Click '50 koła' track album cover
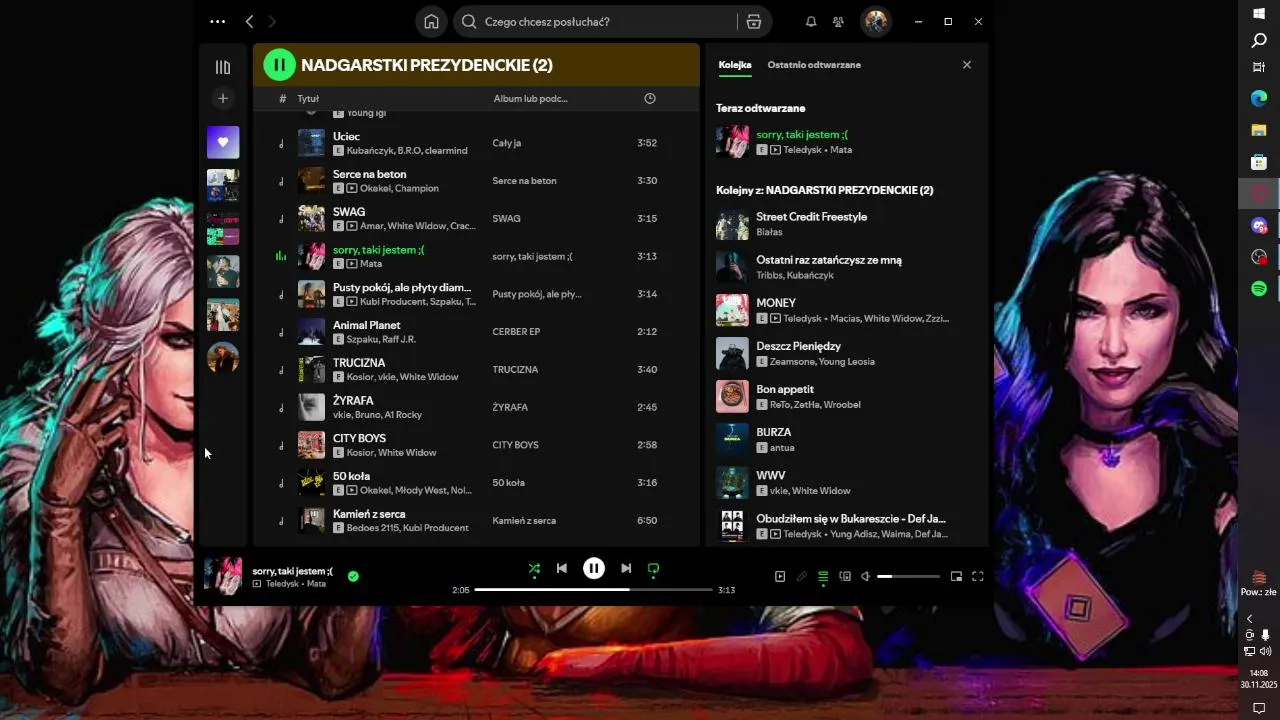Screen dimensions: 1280x720 [311, 483]
